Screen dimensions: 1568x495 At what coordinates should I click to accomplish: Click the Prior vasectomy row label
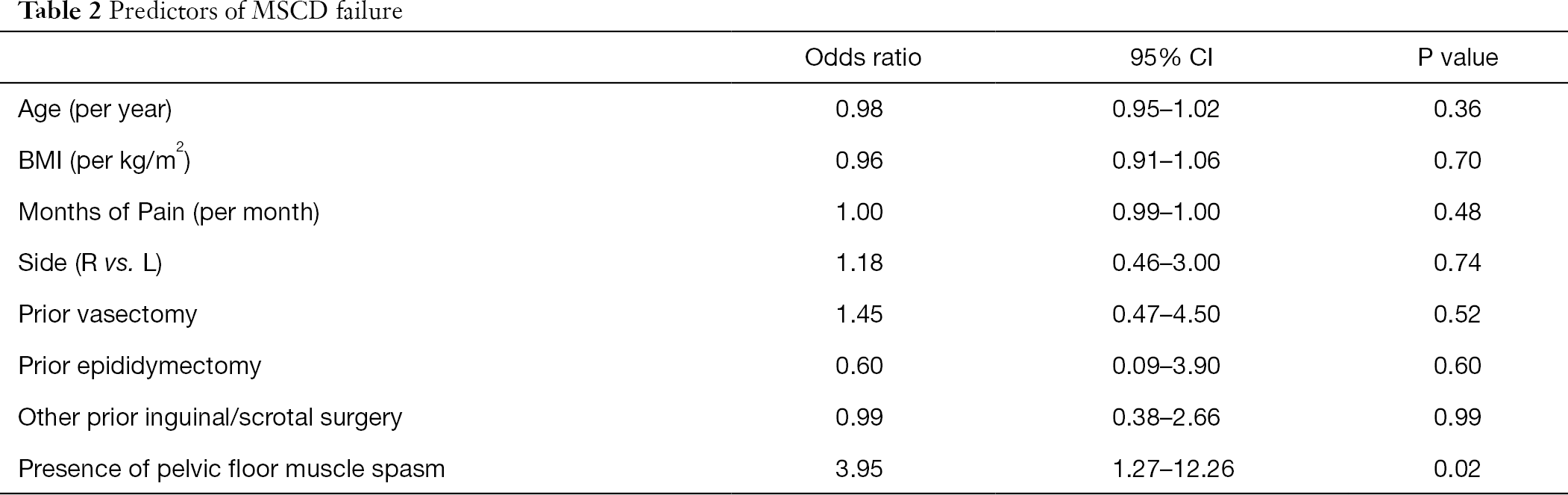tap(107, 314)
